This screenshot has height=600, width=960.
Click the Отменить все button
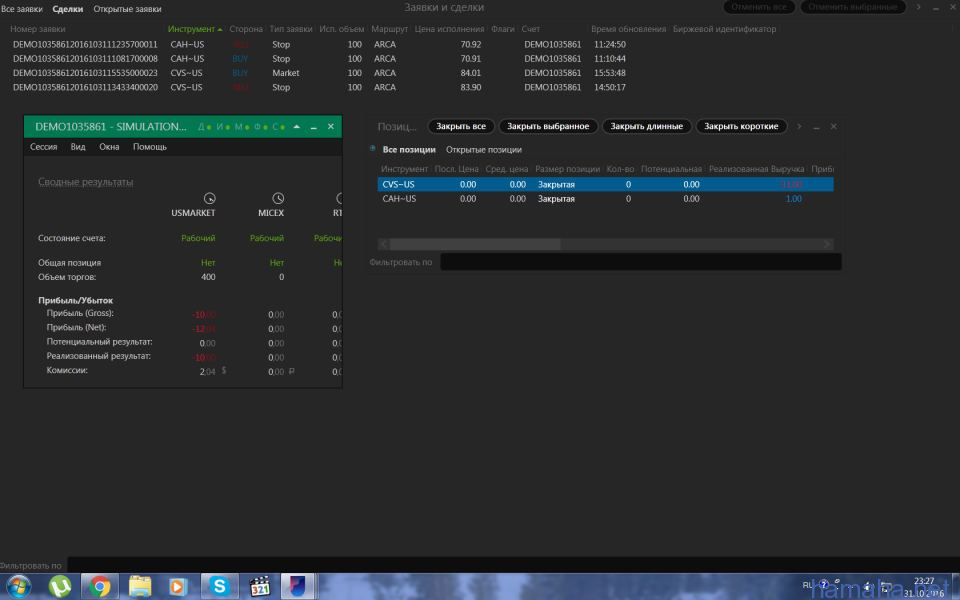coord(759,7)
